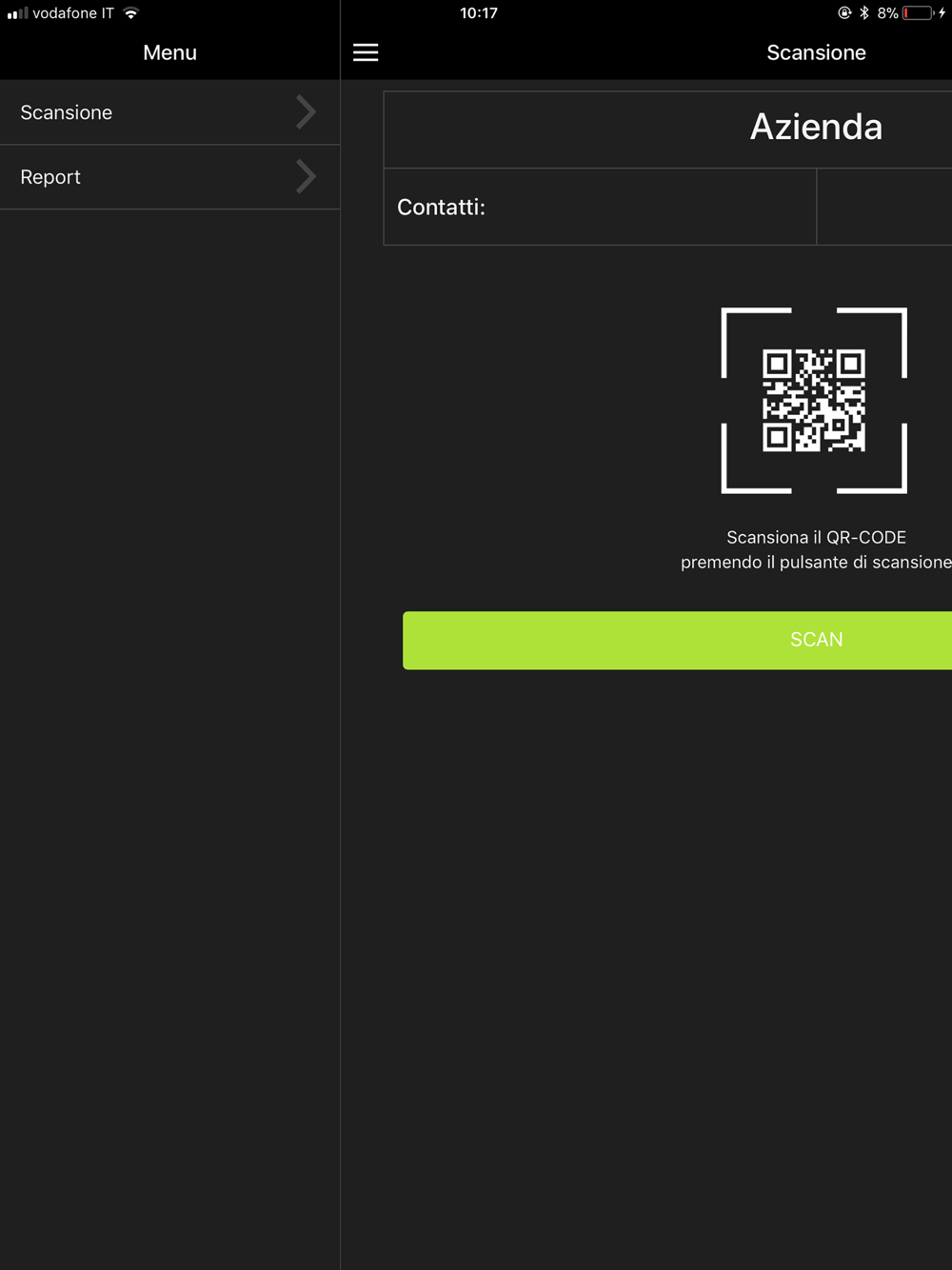Tap the rotation lock status icon
Screen dimensions: 952x1270
844,13
